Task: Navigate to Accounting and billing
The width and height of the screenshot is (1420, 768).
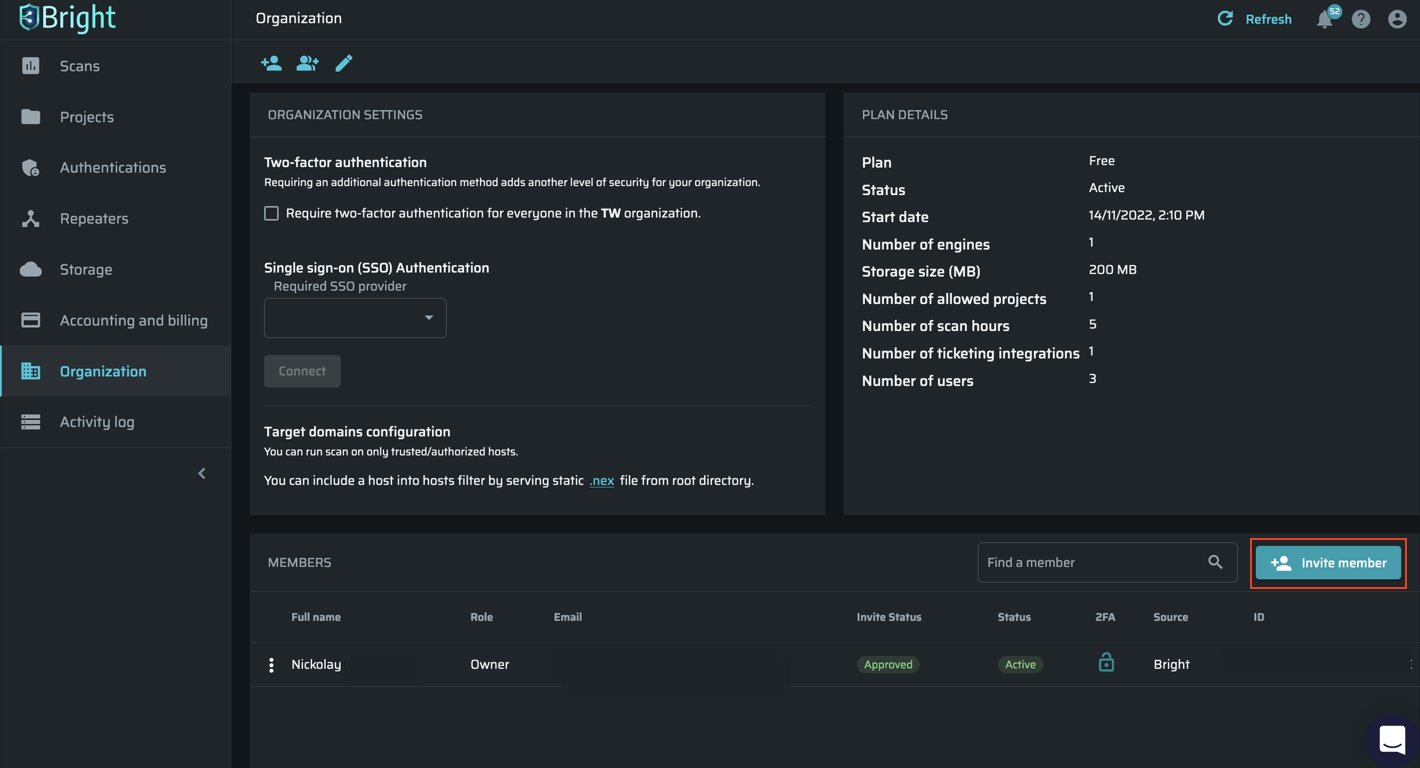Action: tap(133, 320)
